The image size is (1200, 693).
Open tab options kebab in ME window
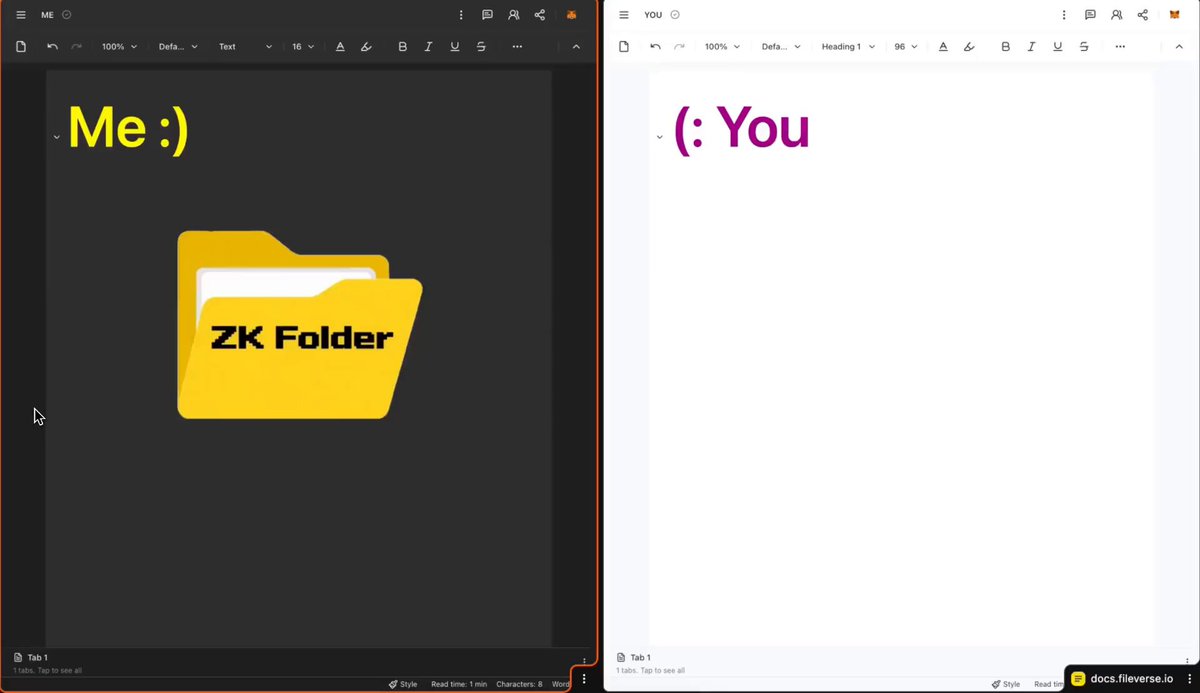coord(585,661)
